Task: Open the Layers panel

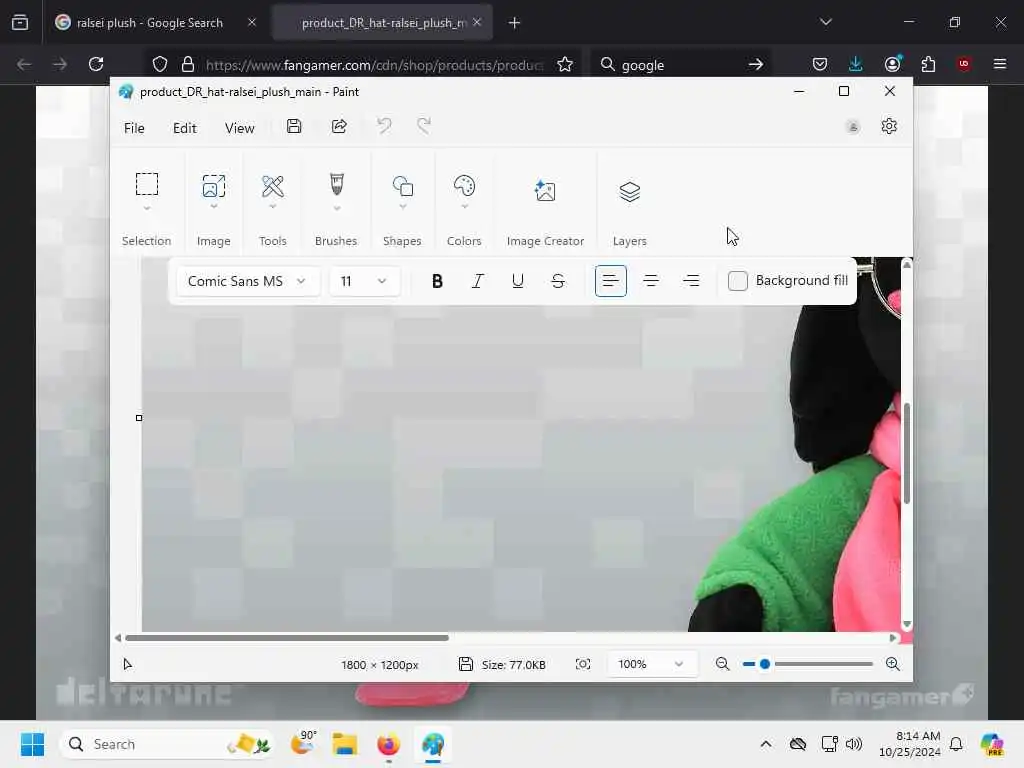Action: [x=630, y=191]
